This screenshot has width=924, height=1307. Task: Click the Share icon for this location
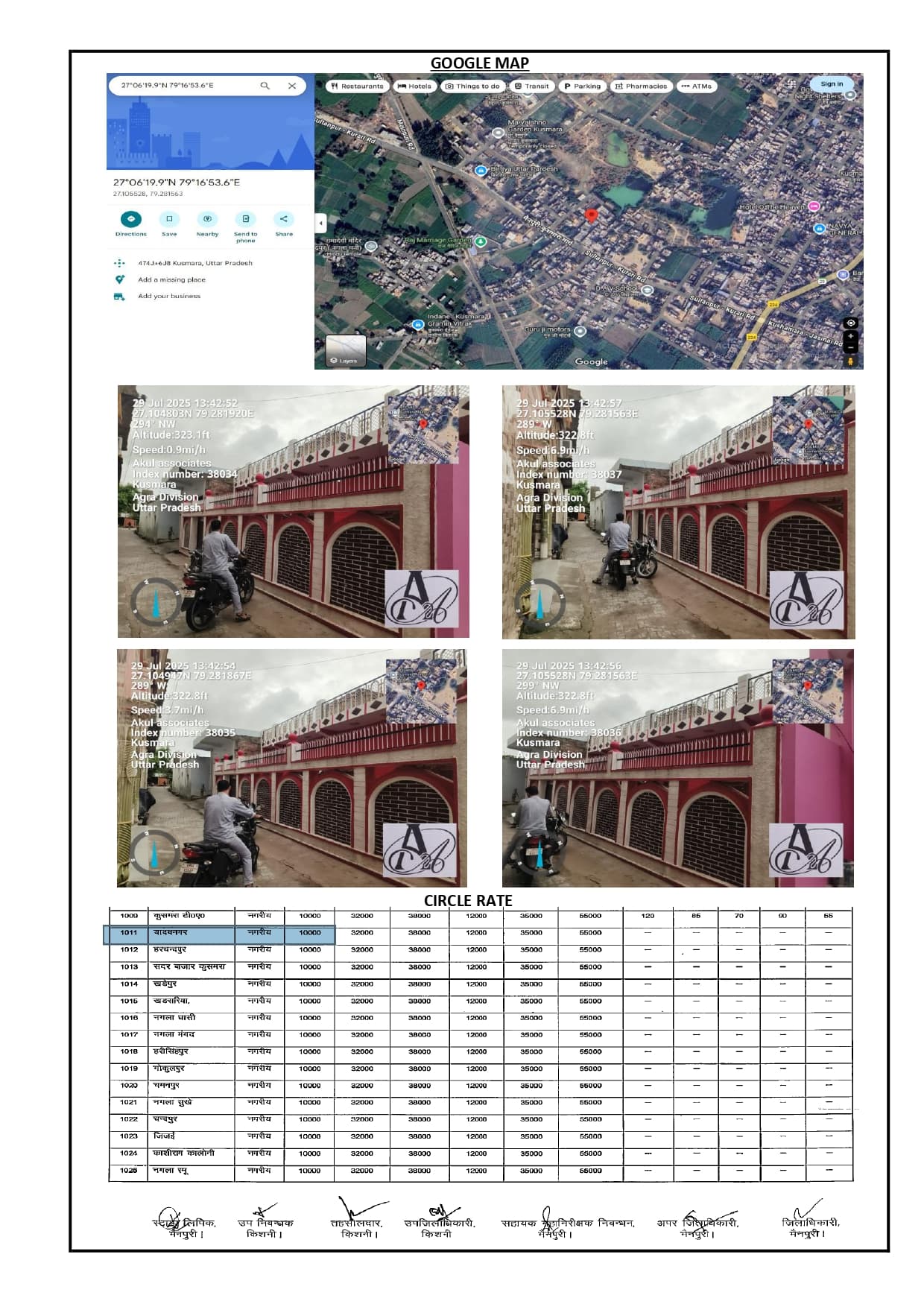[x=284, y=219]
